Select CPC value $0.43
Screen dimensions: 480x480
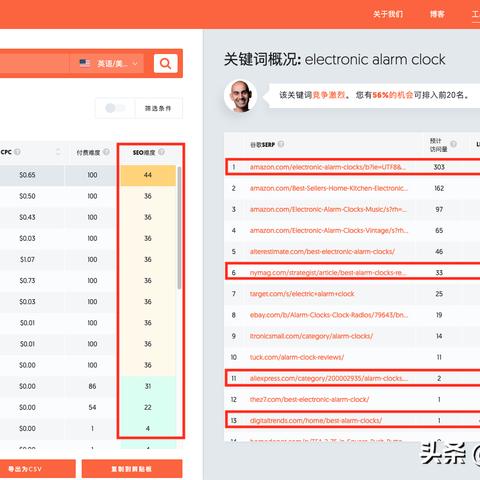click(27, 217)
